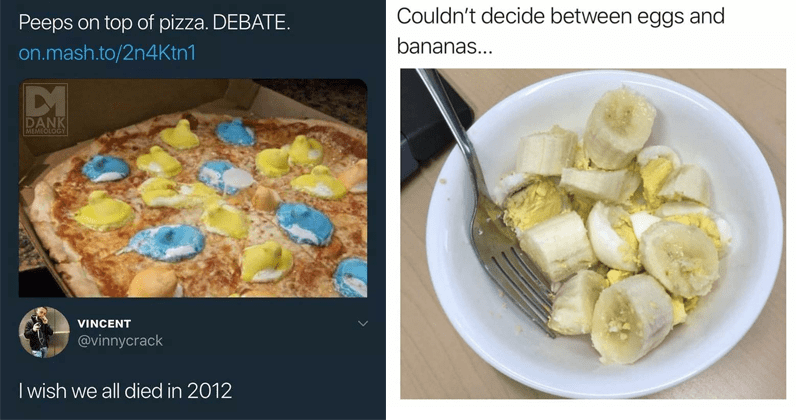Click the 'I wish we all died in 2012' tweet text
The width and height of the screenshot is (800, 420).
[x=125, y=391]
